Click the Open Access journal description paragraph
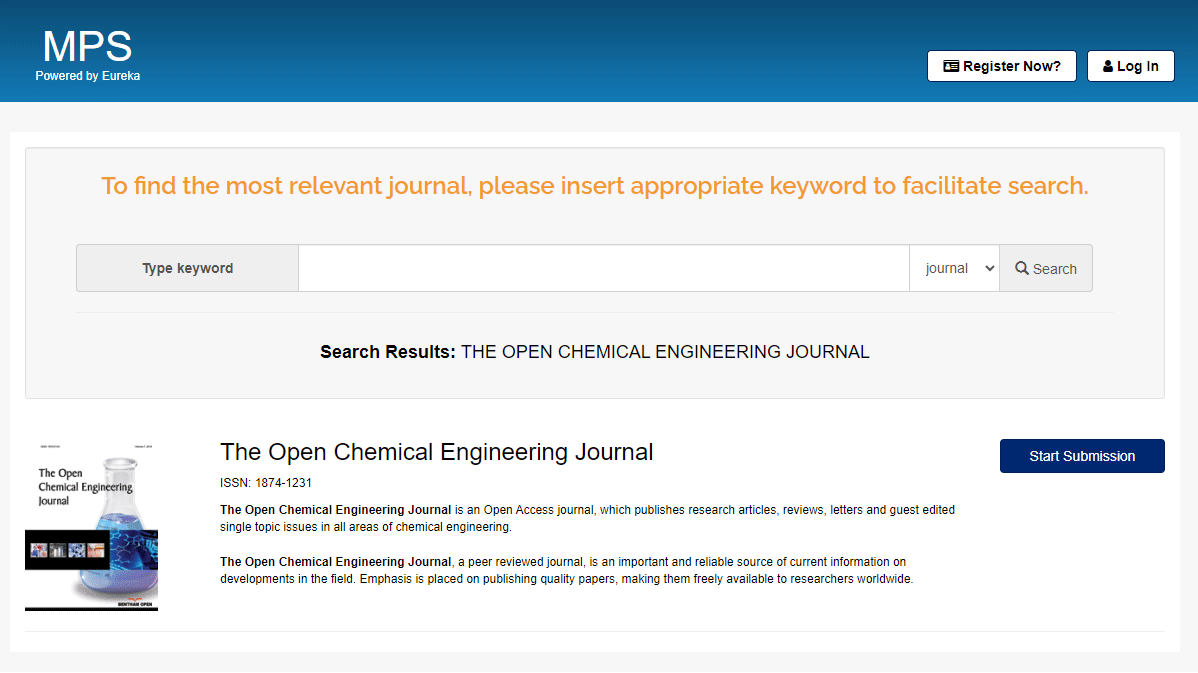The width and height of the screenshot is (1198, 673). point(587,518)
